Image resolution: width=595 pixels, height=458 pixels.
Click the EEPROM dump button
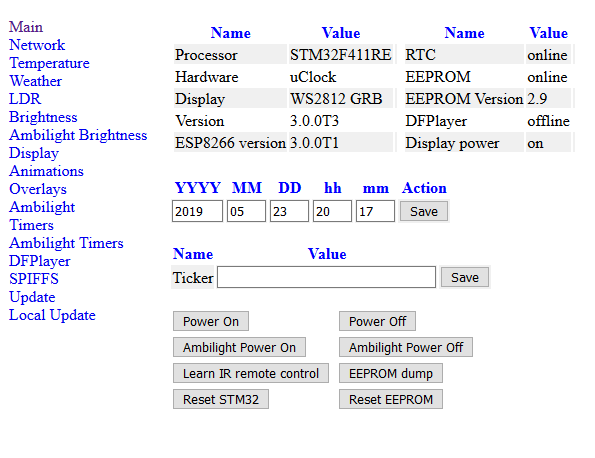tap(391, 373)
